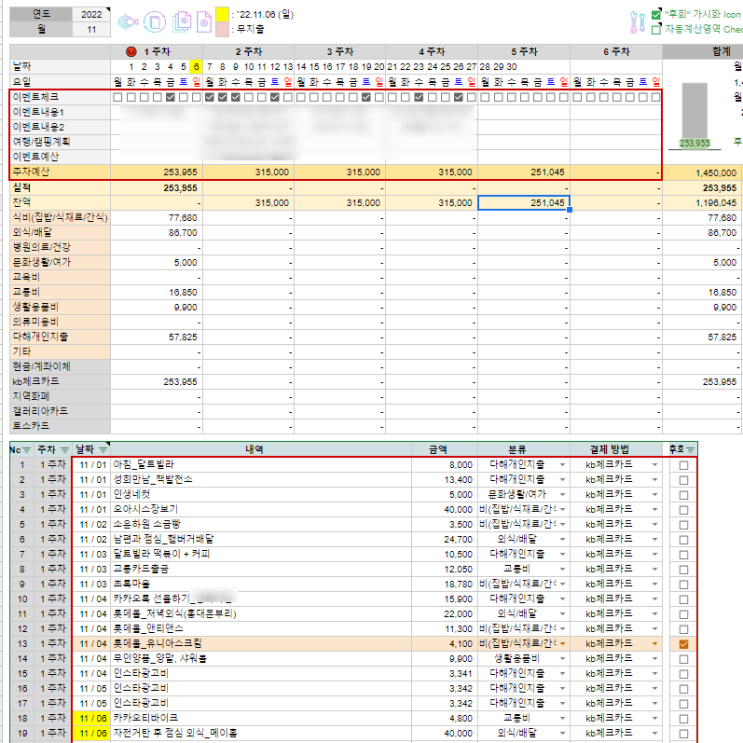
Task: Select the 연도 value cell 2022
Action: (x=91, y=14)
